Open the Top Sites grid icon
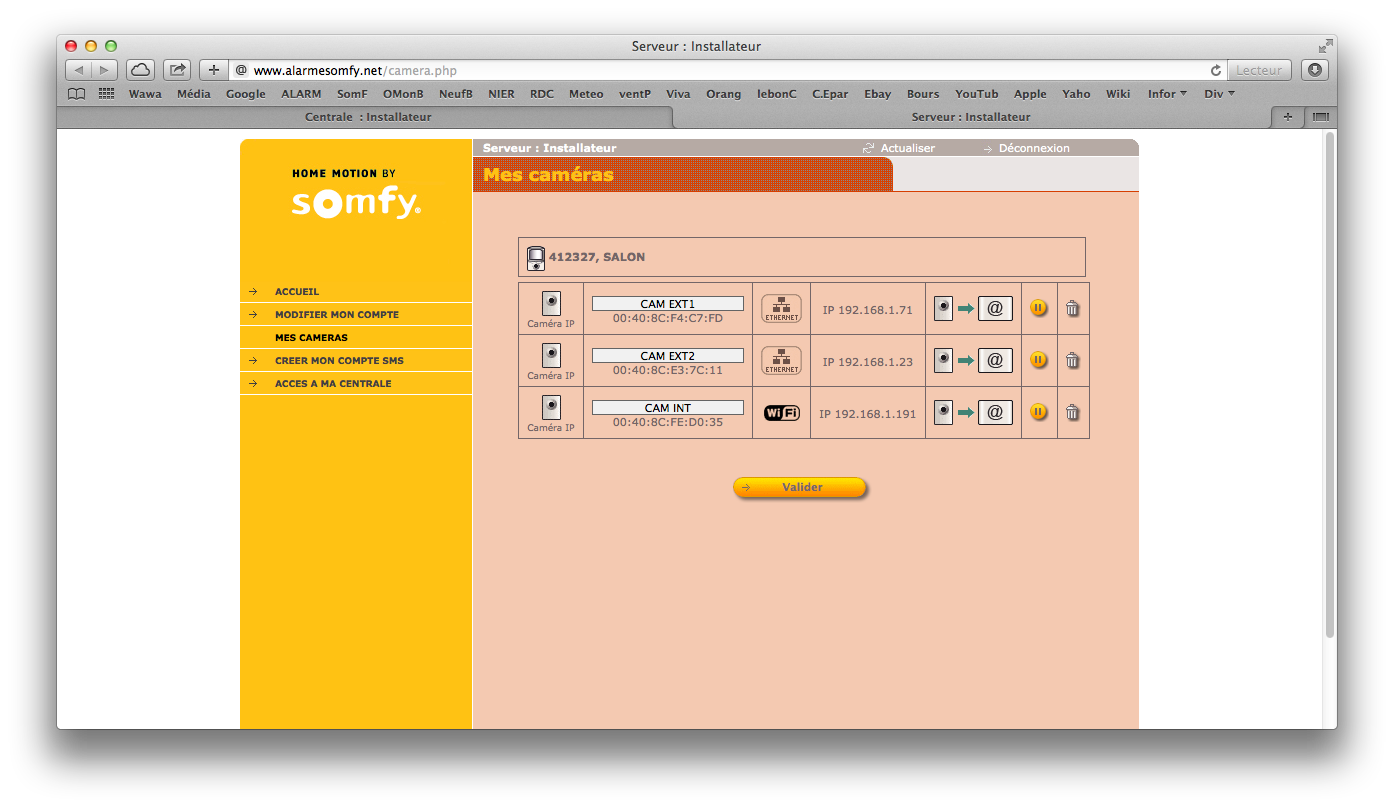This screenshot has height=808, width=1394. point(106,94)
